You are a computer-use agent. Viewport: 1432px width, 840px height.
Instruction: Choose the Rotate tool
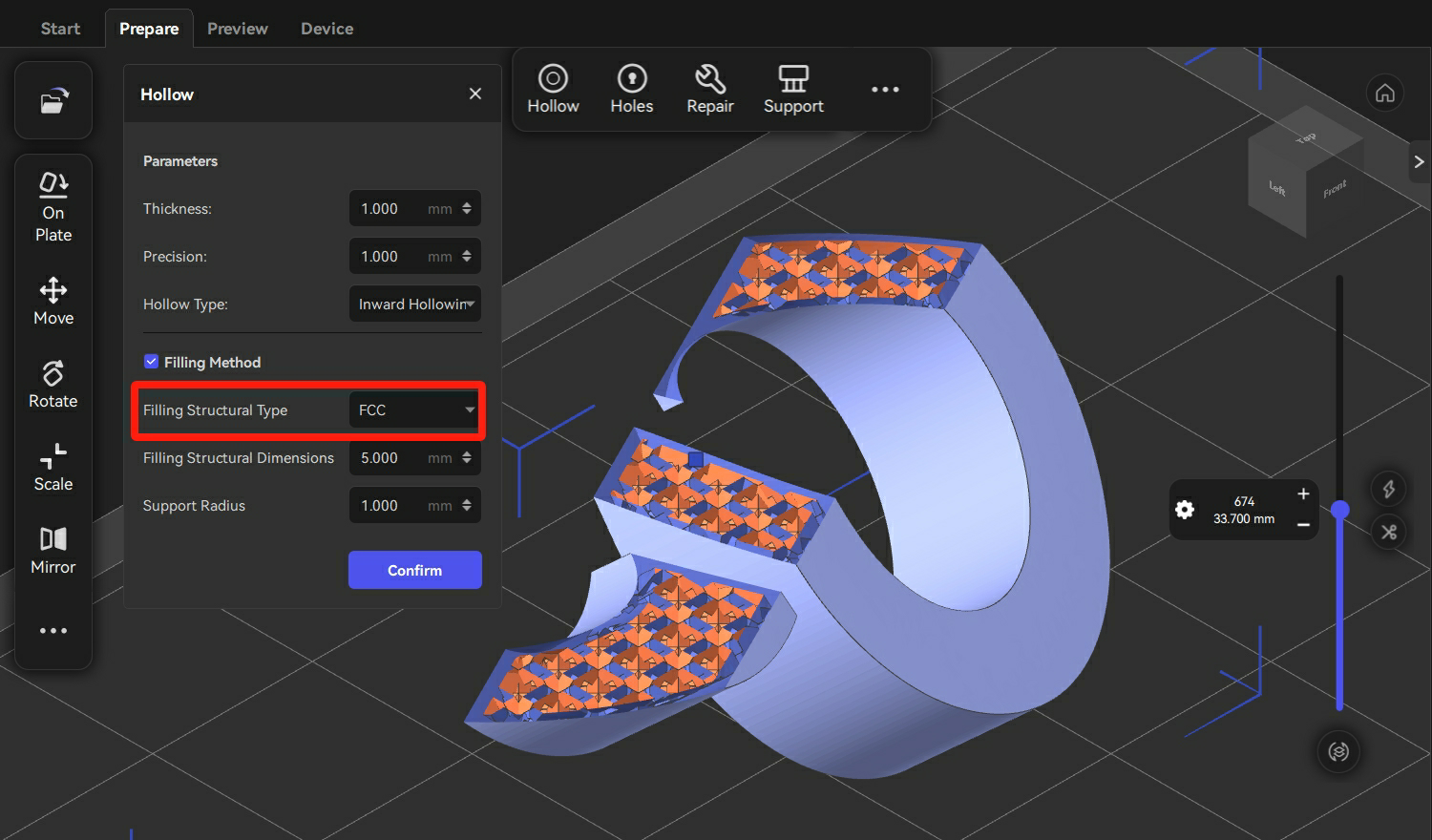pos(53,385)
